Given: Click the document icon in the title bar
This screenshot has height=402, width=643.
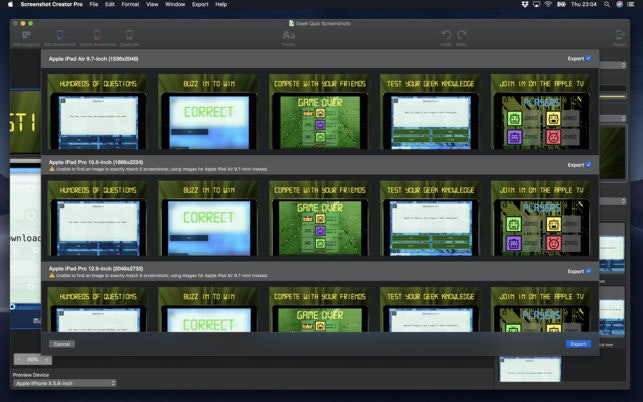Looking at the screenshot, I should coord(291,23).
